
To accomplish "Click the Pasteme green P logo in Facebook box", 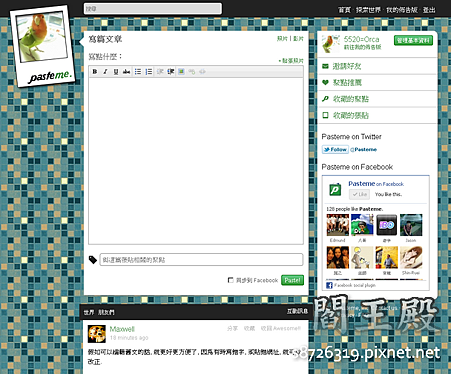I will point(335,190).
